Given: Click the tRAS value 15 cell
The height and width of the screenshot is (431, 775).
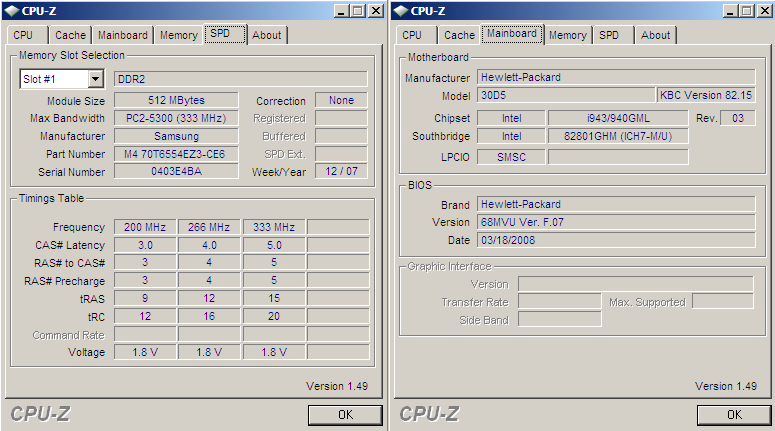Looking at the screenshot, I should tap(274, 299).
